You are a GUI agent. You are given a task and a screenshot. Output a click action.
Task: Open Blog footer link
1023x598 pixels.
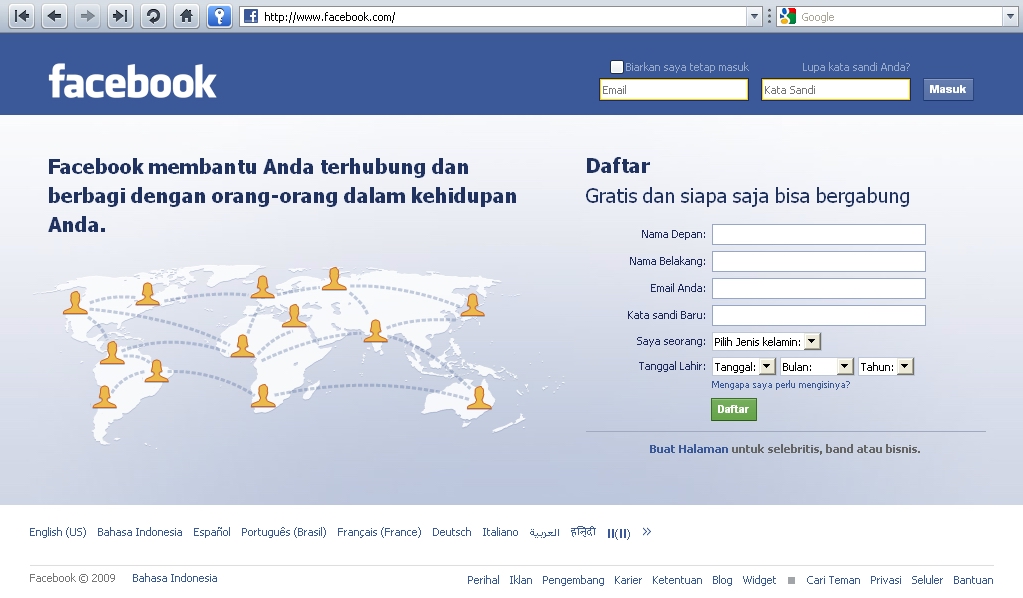click(722, 580)
